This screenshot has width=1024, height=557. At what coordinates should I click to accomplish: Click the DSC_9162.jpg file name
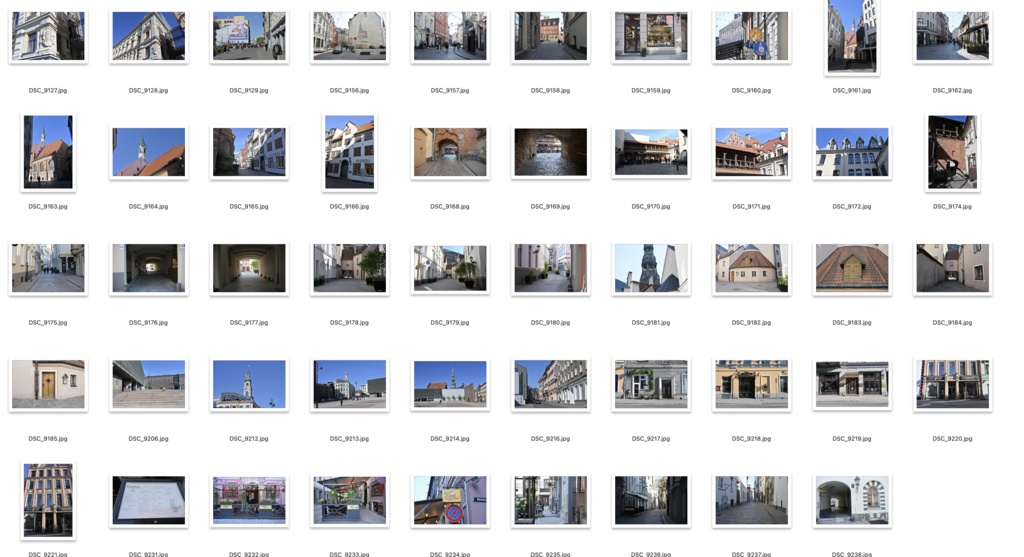952,91
